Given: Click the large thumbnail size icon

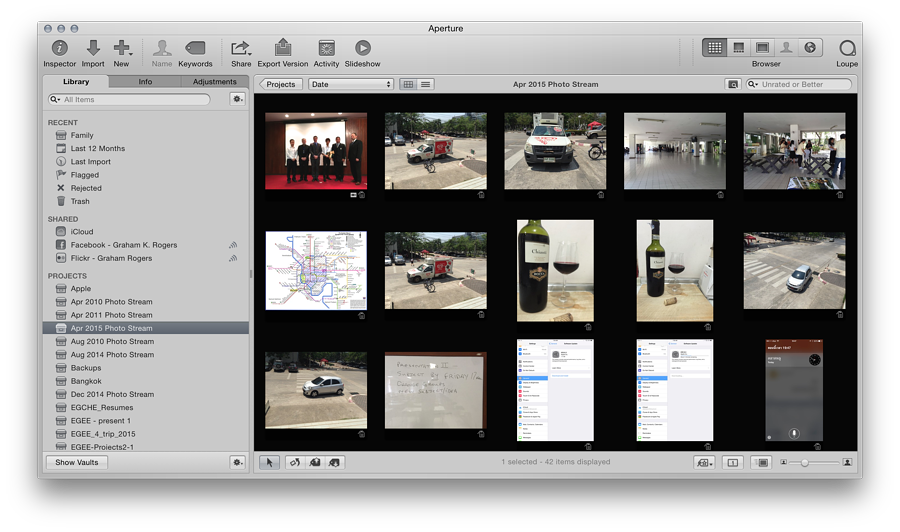Looking at the screenshot, I should click(847, 462).
